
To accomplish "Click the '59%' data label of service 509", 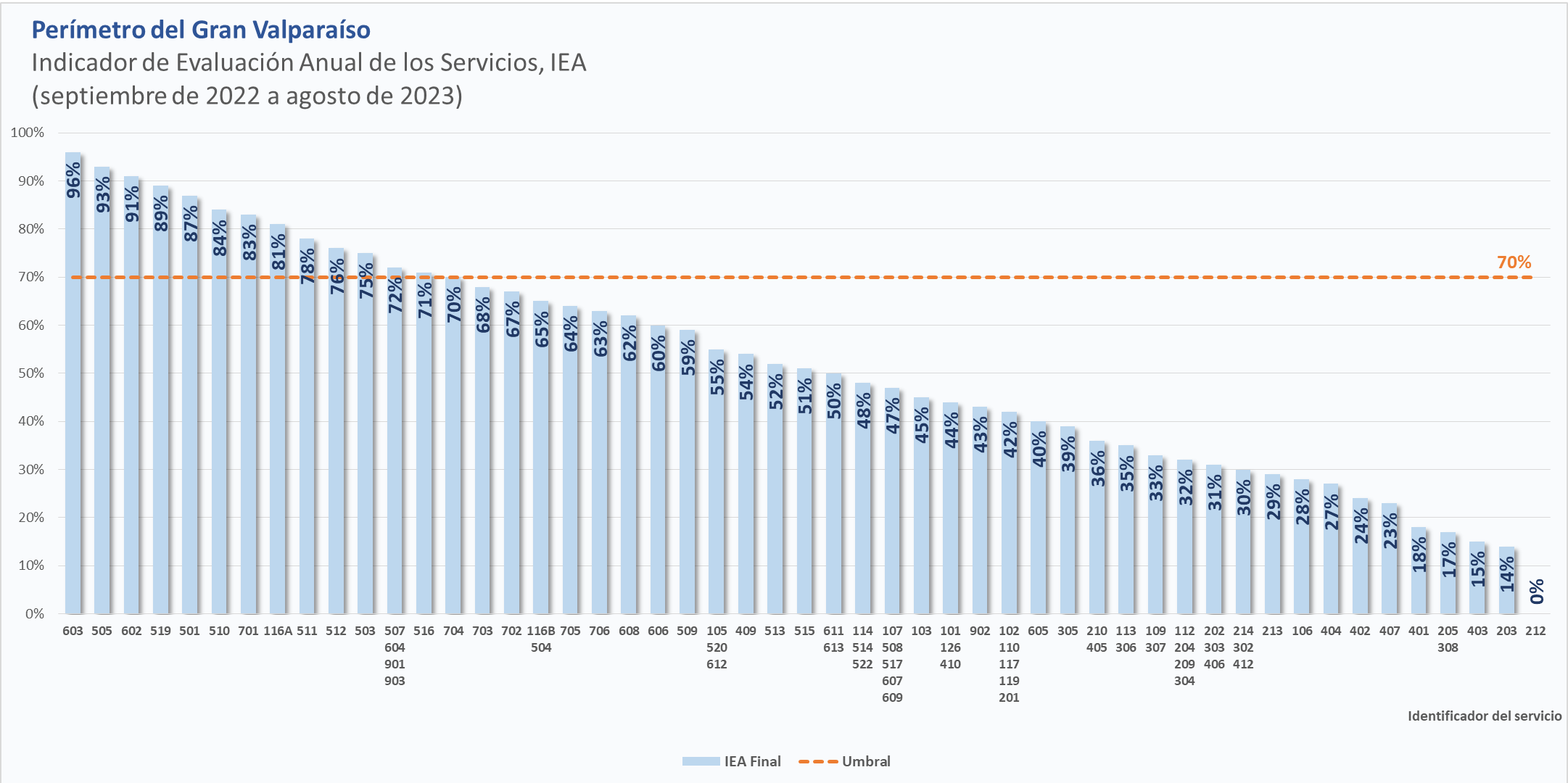I will (688, 357).
